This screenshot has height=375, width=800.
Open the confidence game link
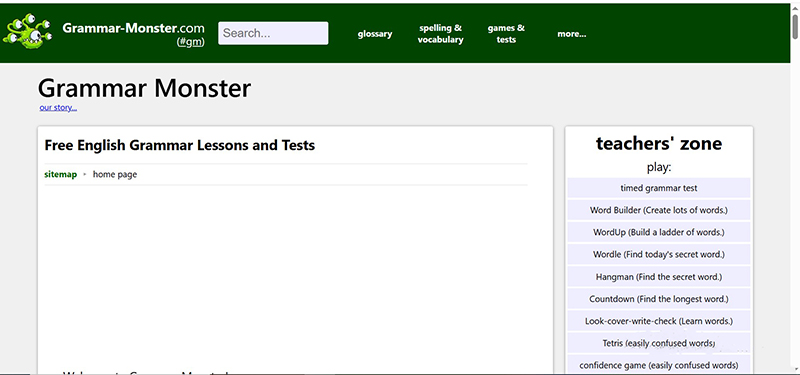[x=659, y=365]
